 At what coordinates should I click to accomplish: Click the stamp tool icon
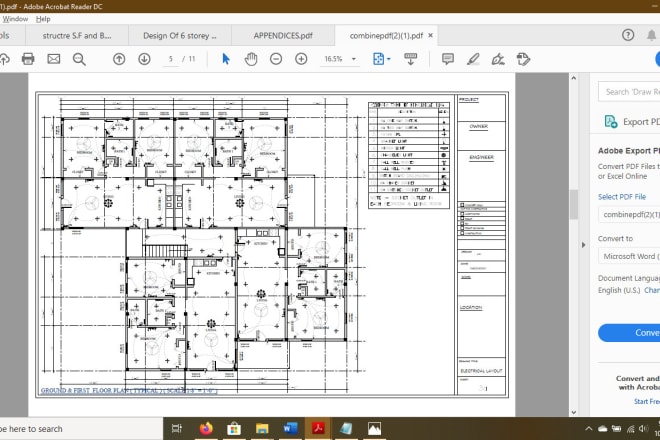pos(523,59)
